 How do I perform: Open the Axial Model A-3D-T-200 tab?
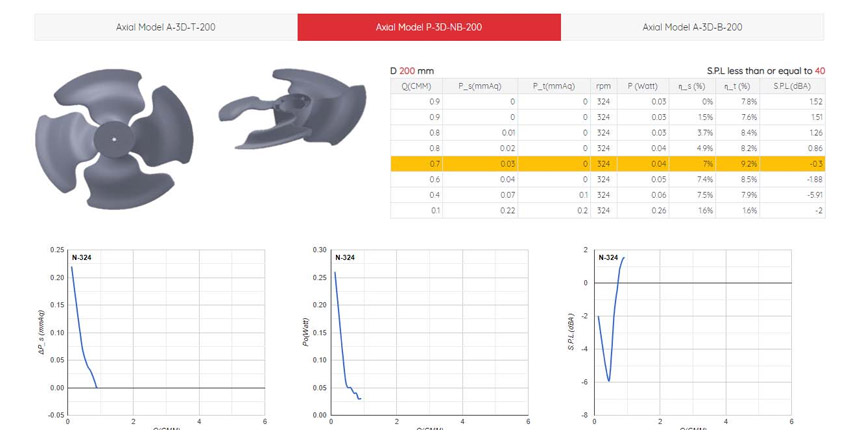click(x=165, y=27)
